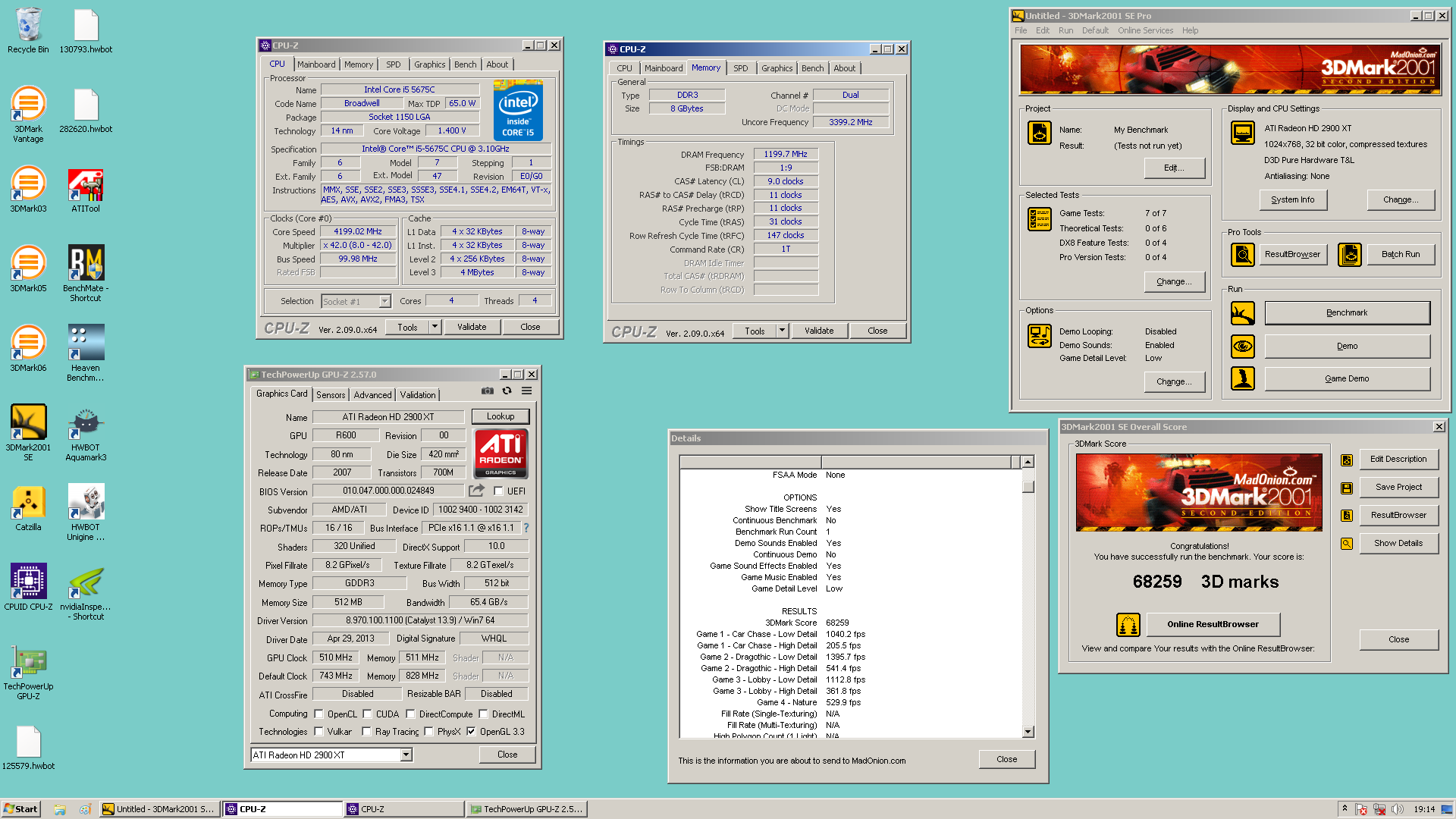1456x819 pixels.
Task: Toggle PhysX checkbox in GPU-Z
Action: 428,732
